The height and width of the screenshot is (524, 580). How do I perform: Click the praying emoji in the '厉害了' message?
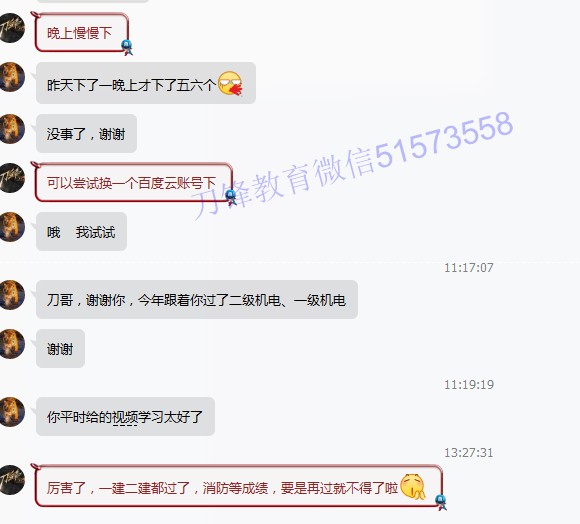[x=413, y=486]
